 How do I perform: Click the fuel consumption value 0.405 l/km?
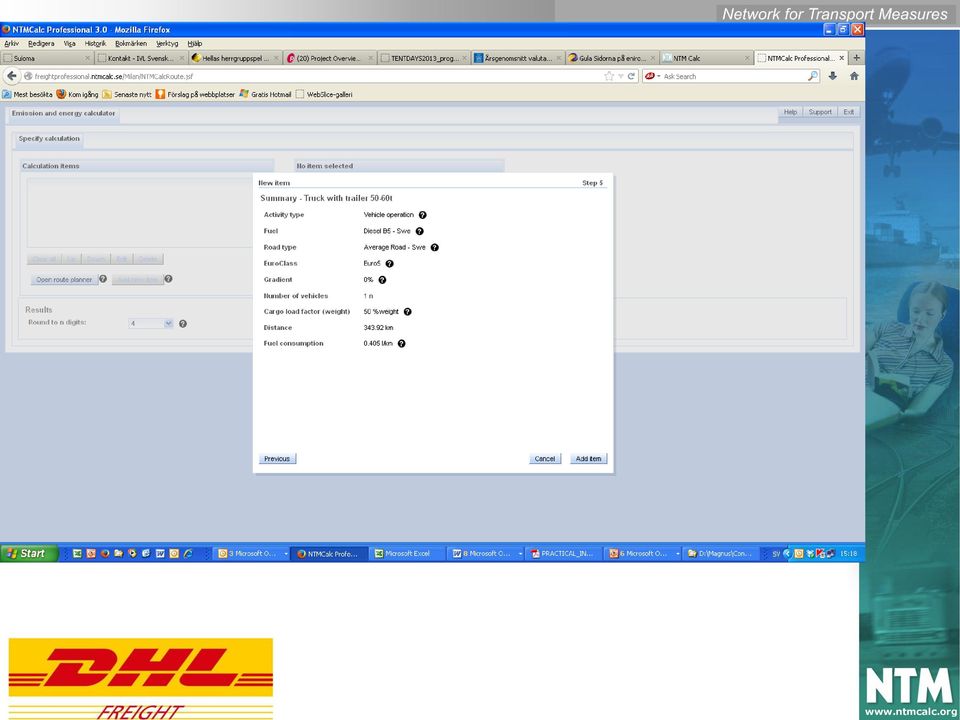pos(378,344)
